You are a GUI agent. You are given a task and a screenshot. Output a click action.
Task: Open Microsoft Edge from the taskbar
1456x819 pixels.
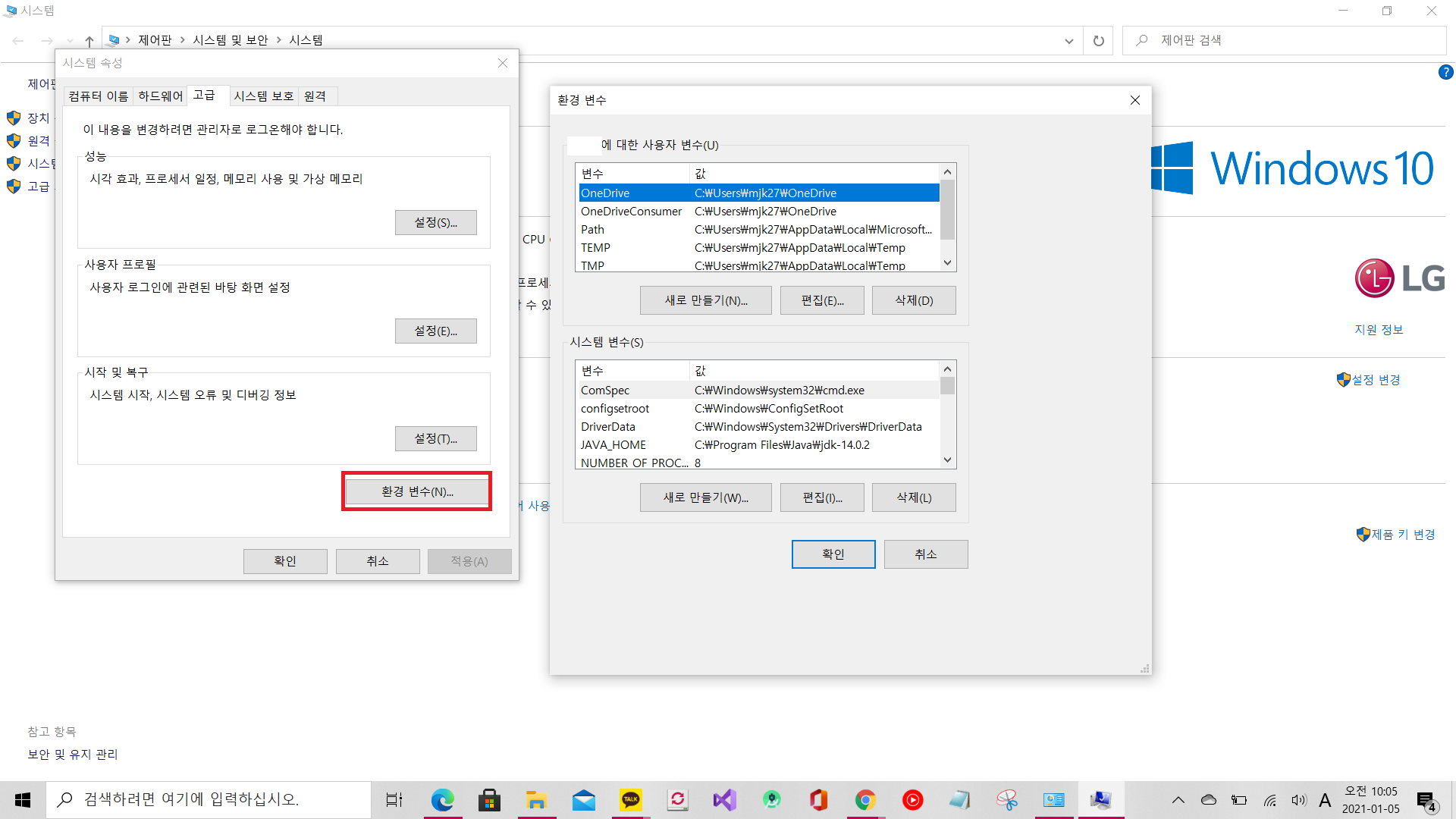(x=442, y=799)
